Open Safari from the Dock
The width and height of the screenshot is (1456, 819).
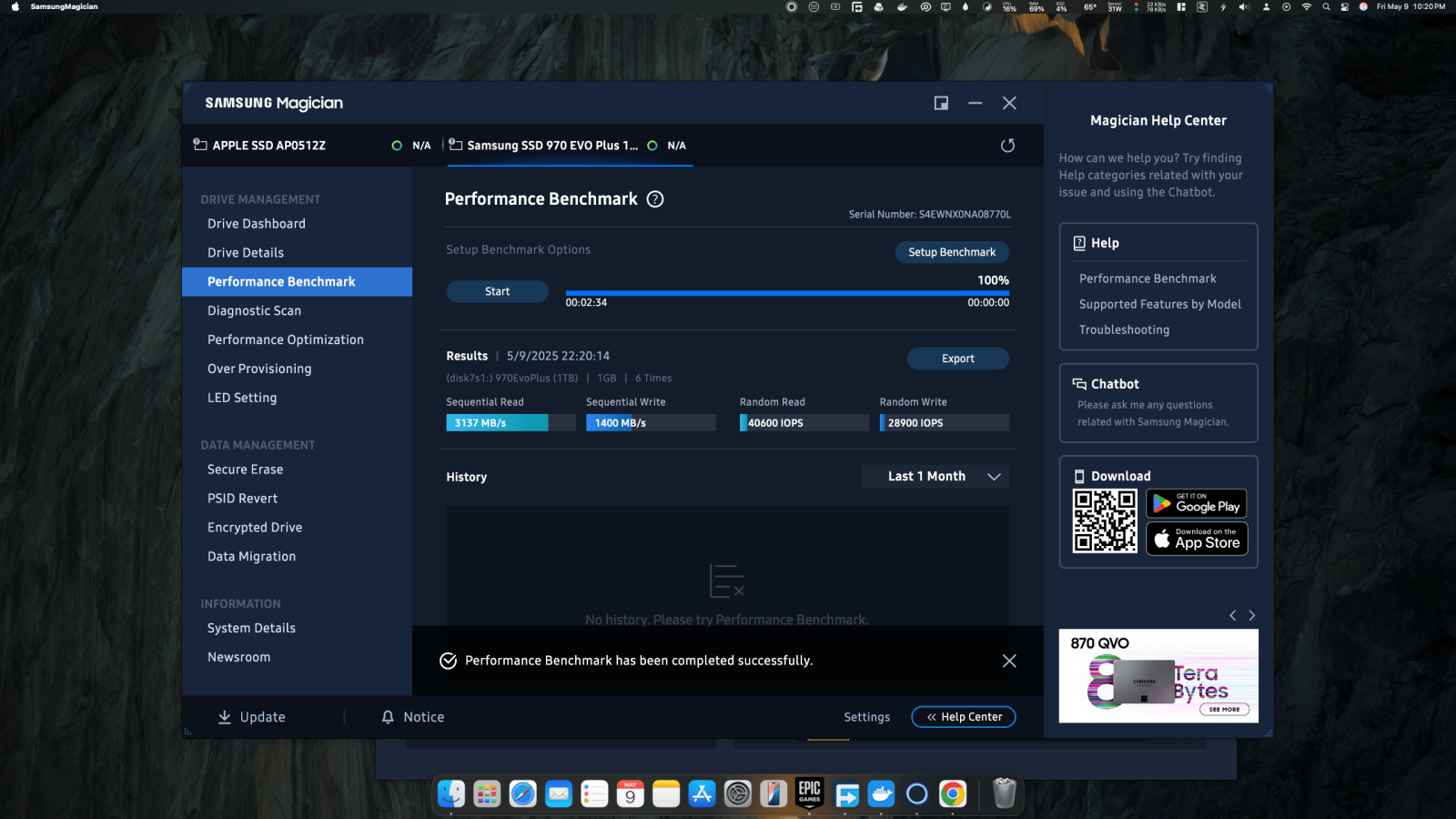(x=522, y=794)
